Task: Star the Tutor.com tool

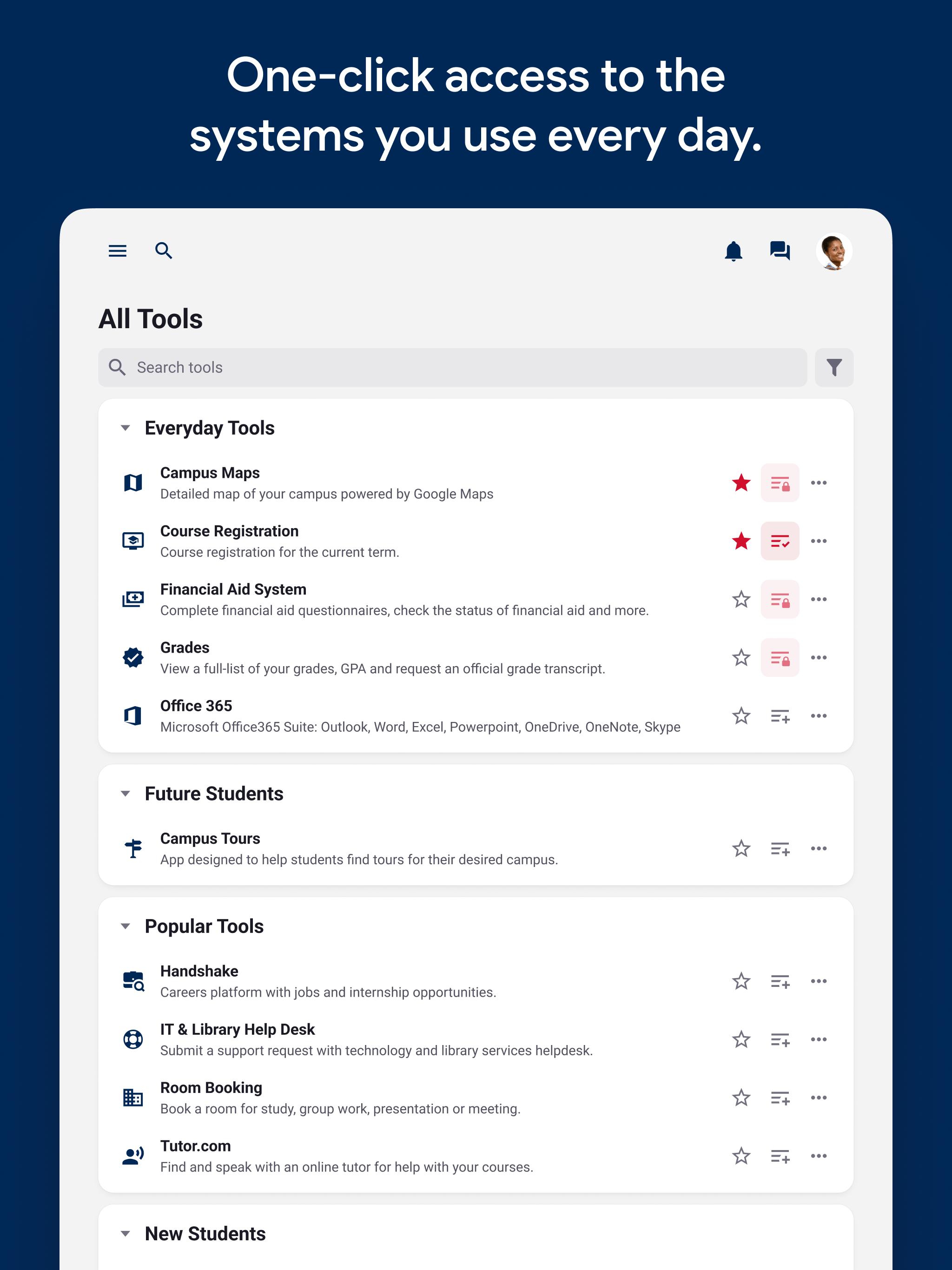Action: (x=741, y=1156)
